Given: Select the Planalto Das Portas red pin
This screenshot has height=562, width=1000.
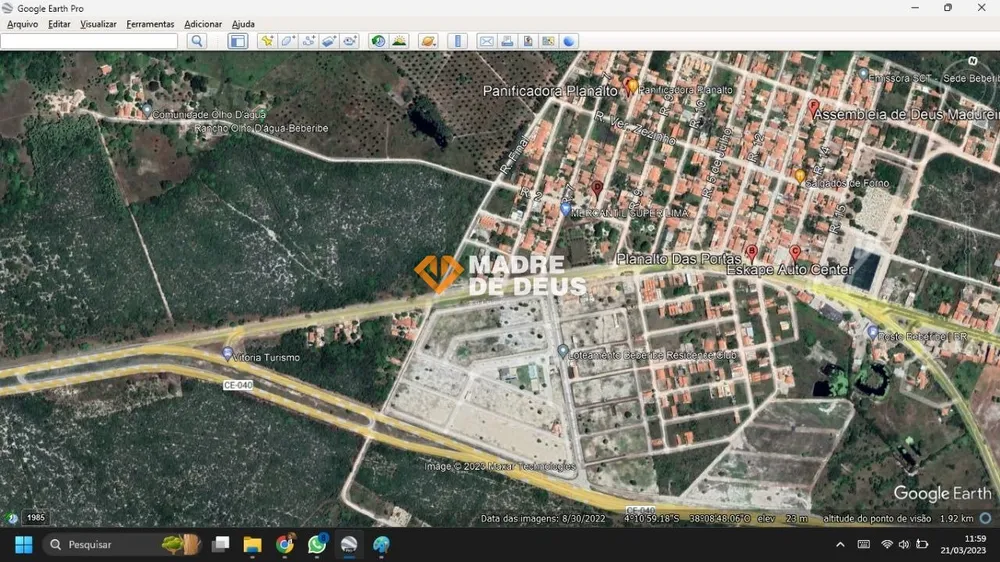Looking at the screenshot, I should [752, 252].
